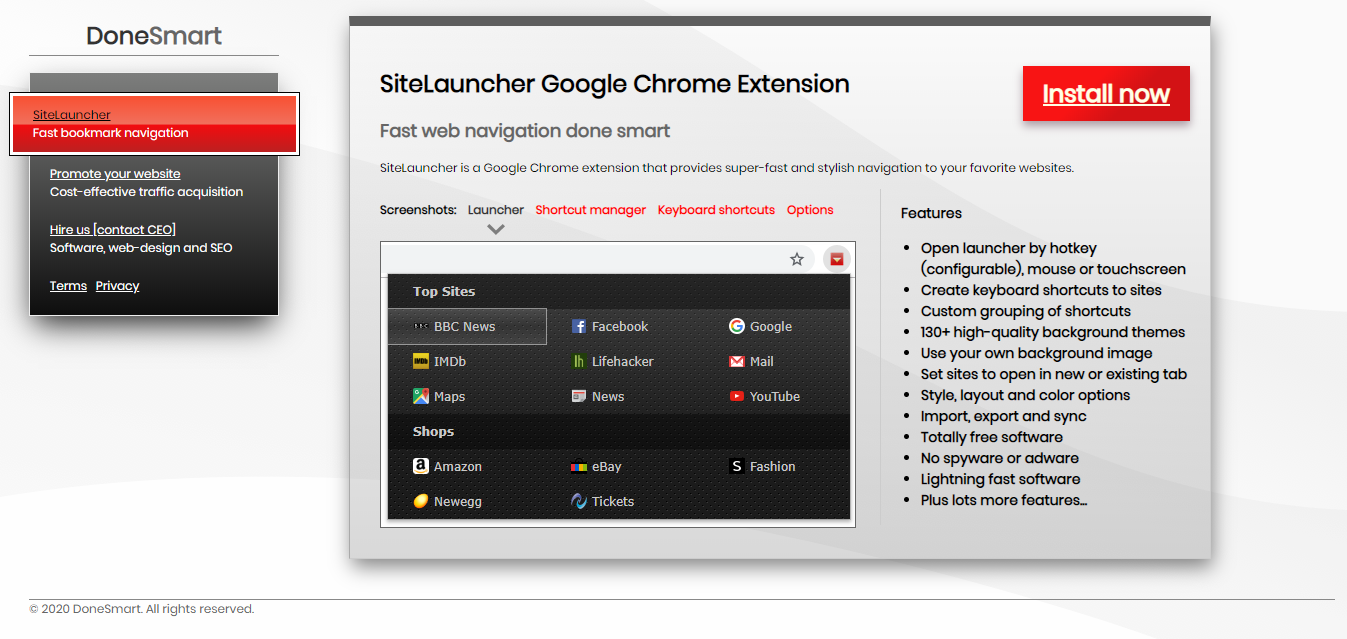This screenshot has width=1347, height=639.
Task: Select the Google shortcut icon
Action: click(760, 326)
